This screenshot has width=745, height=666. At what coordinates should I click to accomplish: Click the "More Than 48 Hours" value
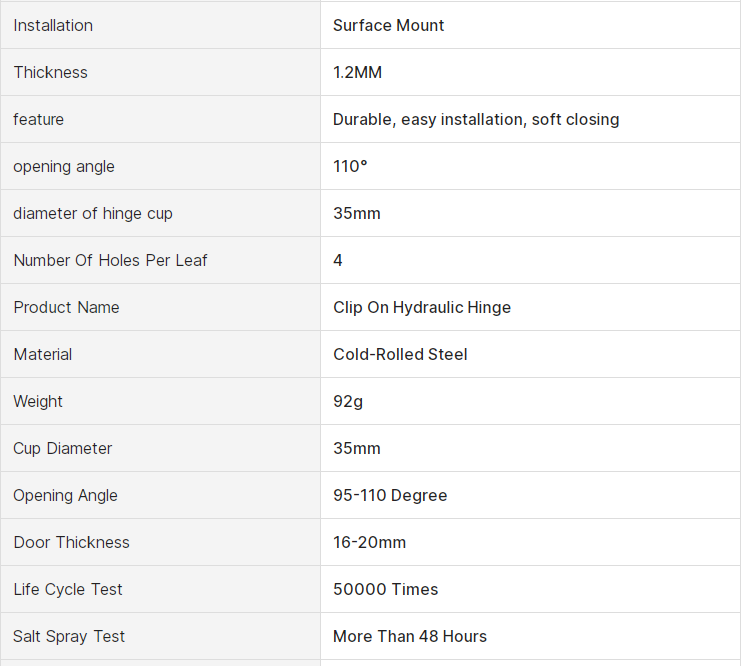click(x=410, y=636)
